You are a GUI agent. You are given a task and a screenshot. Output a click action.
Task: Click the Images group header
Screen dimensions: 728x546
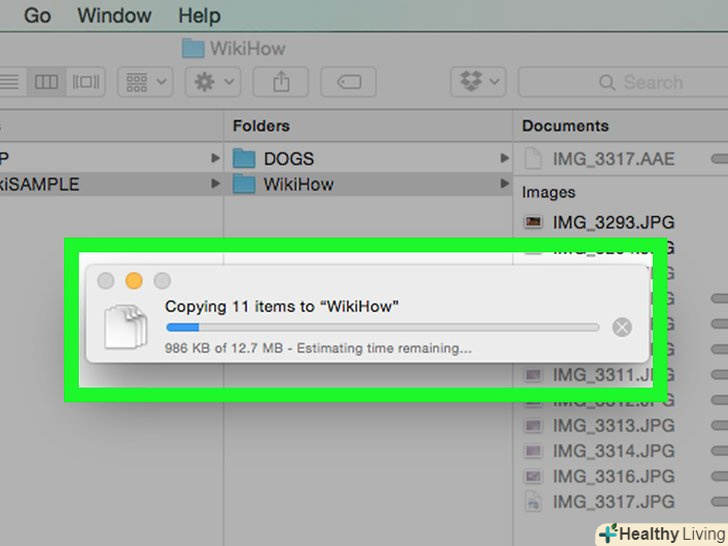(548, 192)
